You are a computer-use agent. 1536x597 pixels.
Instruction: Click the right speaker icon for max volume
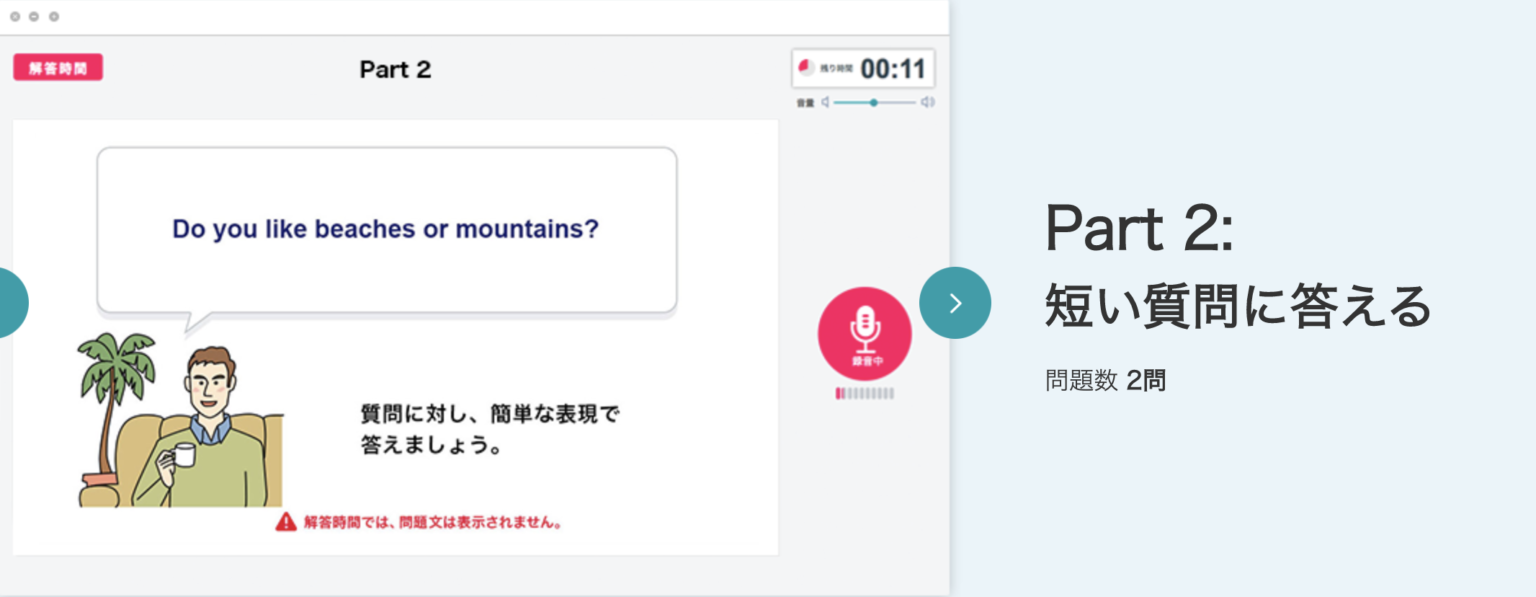928,102
